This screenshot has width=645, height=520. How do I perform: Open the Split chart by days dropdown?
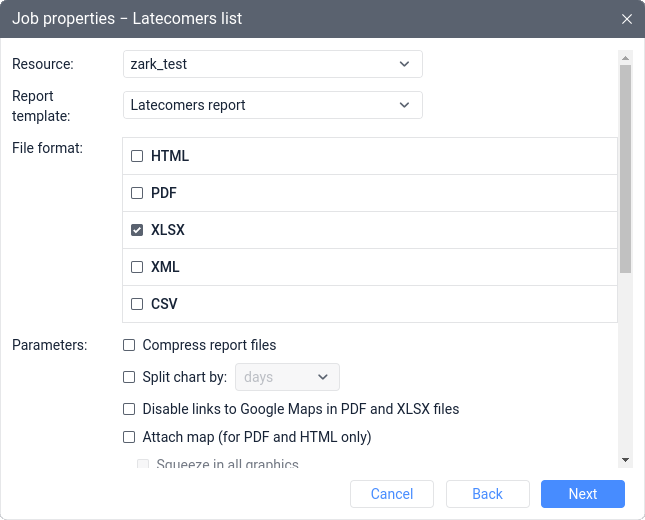[287, 377]
